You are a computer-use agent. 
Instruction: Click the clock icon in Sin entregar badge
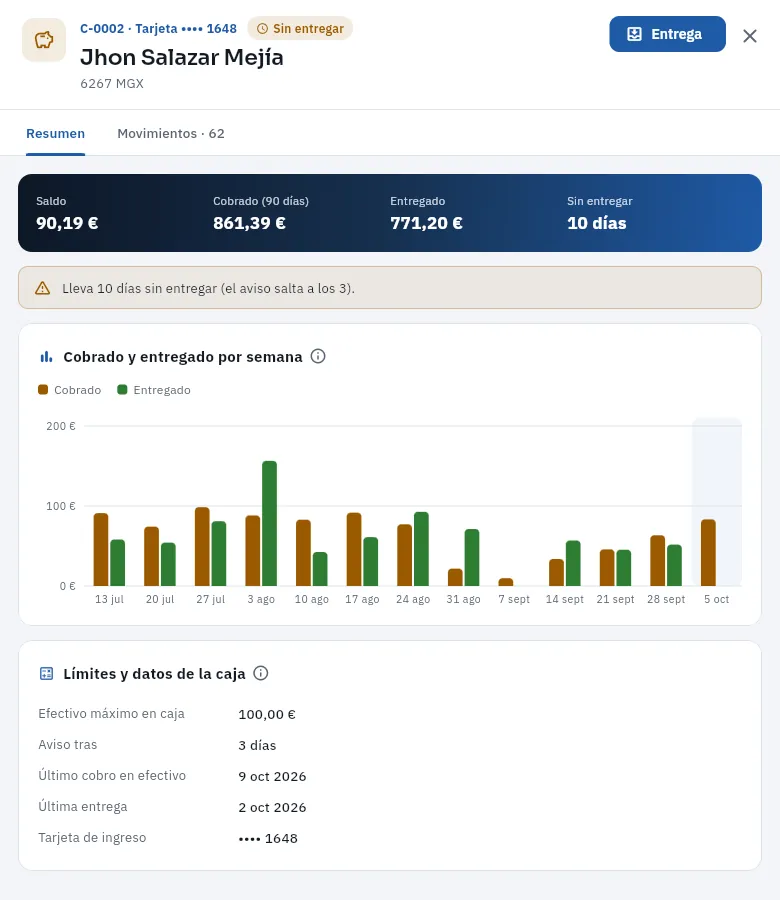262,29
